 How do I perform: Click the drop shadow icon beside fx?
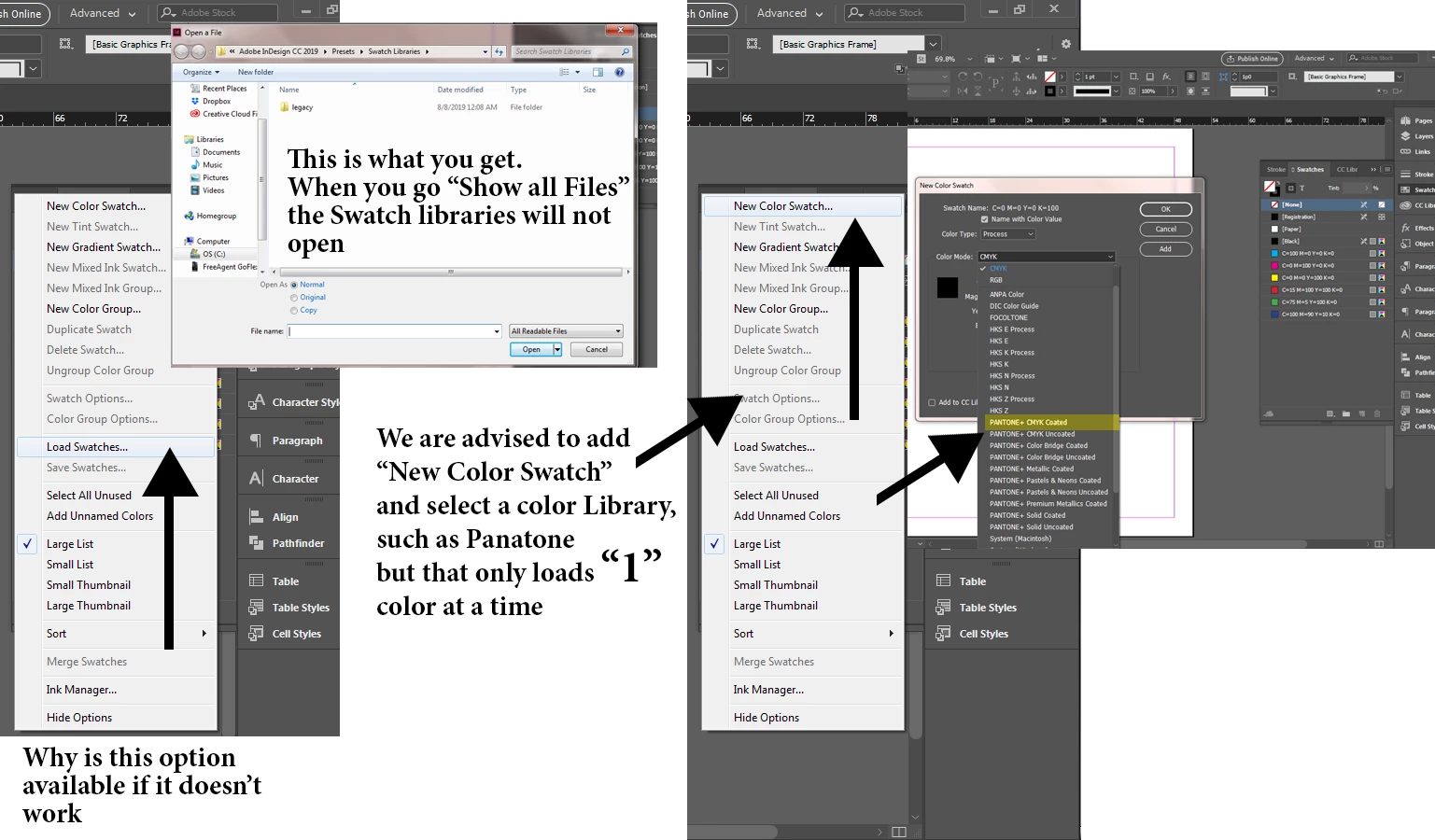pos(1149,77)
